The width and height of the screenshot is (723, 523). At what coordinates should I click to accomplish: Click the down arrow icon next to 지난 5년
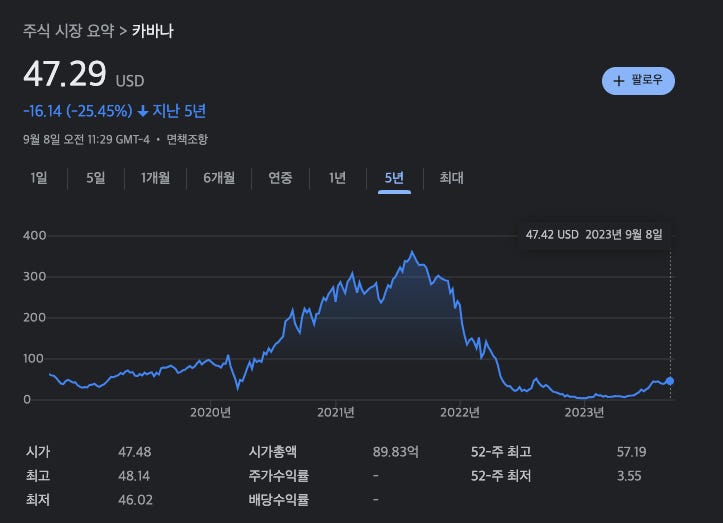pyautogui.click(x=143, y=111)
